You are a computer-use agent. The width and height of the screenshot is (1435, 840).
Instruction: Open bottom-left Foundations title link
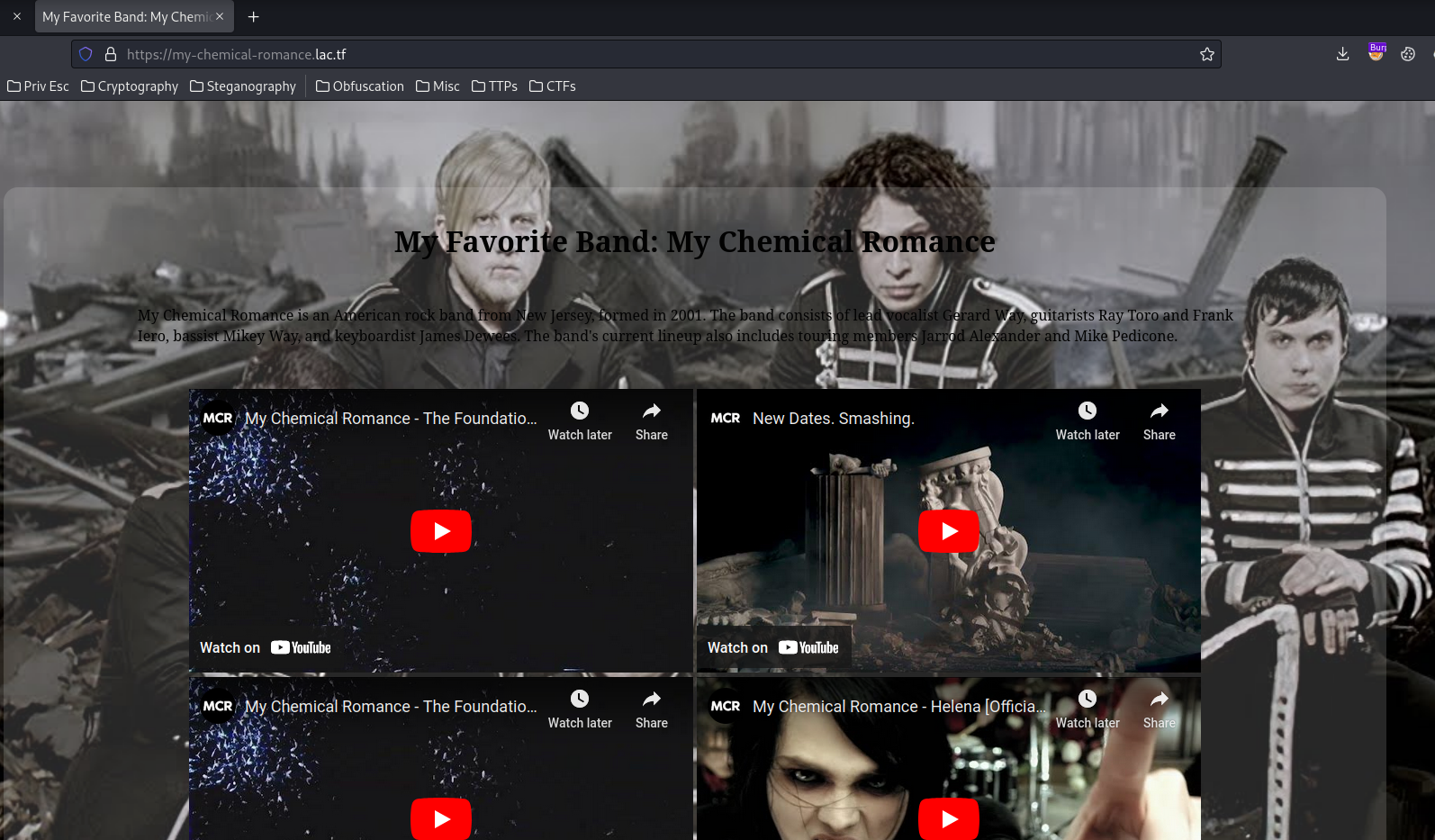pyautogui.click(x=391, y=707)
